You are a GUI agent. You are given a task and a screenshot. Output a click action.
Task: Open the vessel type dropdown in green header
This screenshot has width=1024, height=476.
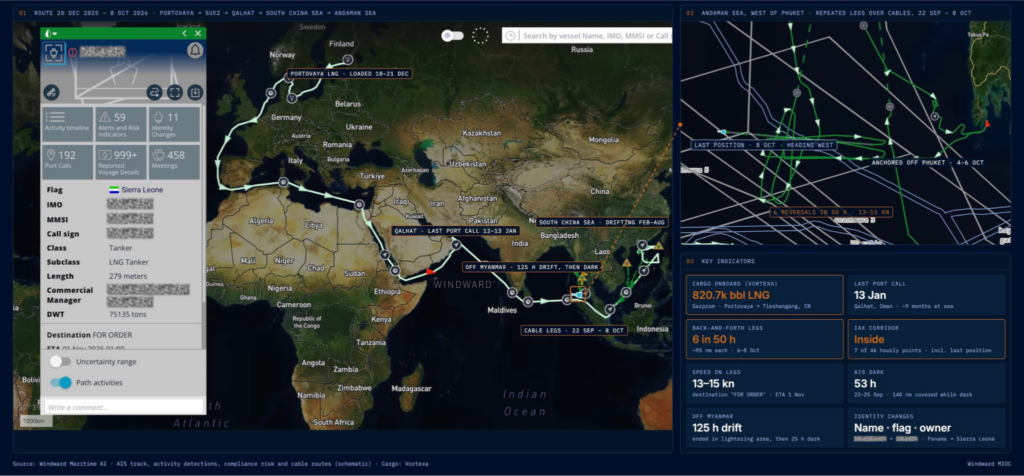50,33
